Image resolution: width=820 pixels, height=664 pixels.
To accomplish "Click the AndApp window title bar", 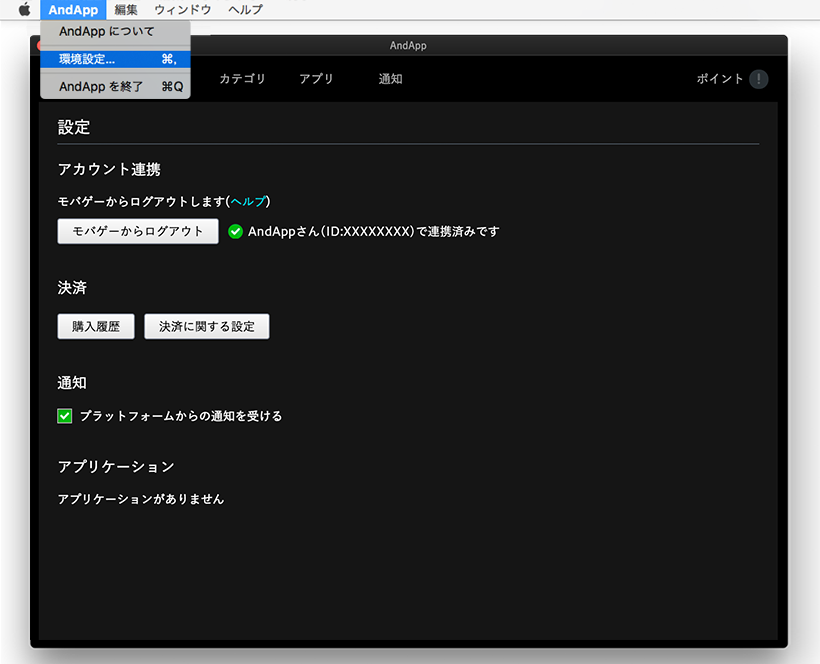I will (x=408, y=45).
